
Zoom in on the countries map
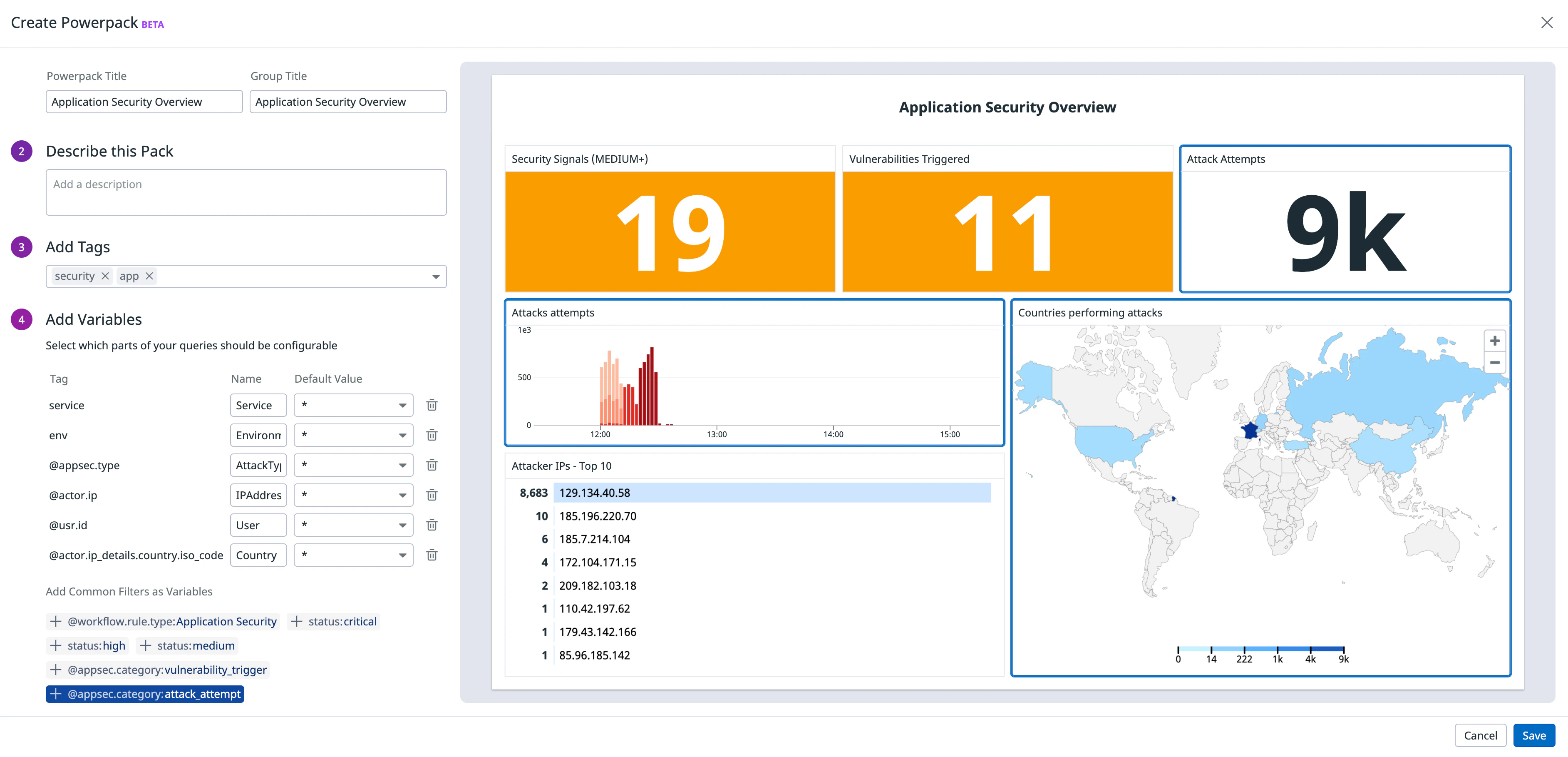[x=1494, y=341]
